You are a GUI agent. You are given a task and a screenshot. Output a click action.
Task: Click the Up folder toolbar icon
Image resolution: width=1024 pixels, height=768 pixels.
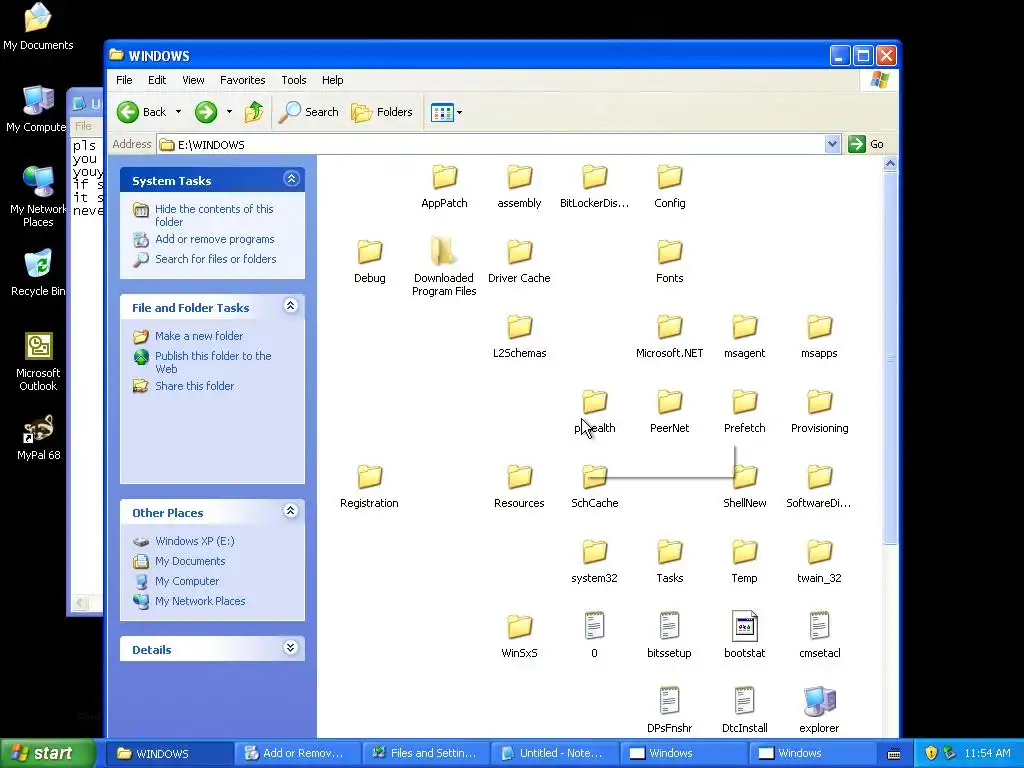click(254, 112)
